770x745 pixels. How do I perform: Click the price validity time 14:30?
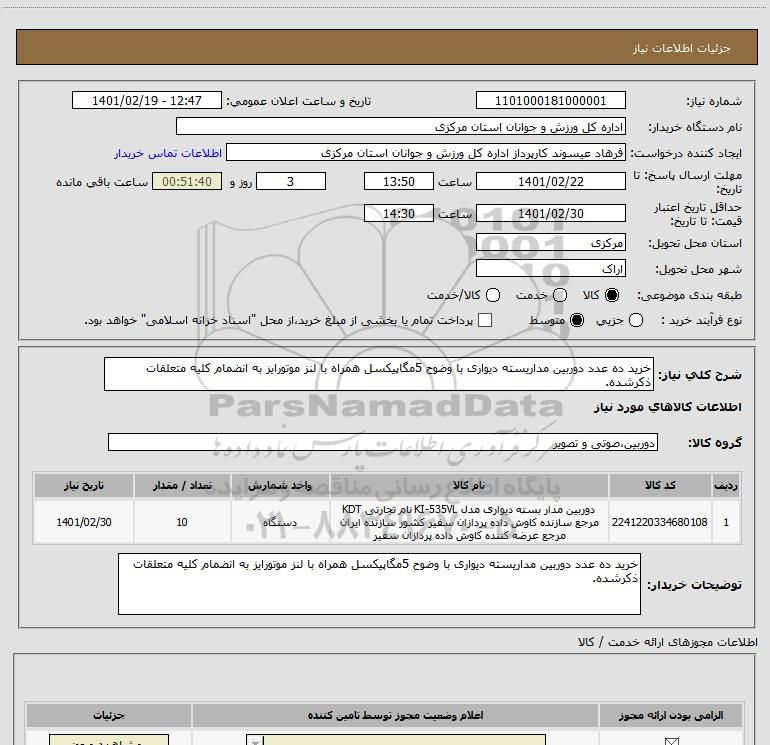pyautogui.click(x=399, y=213)
